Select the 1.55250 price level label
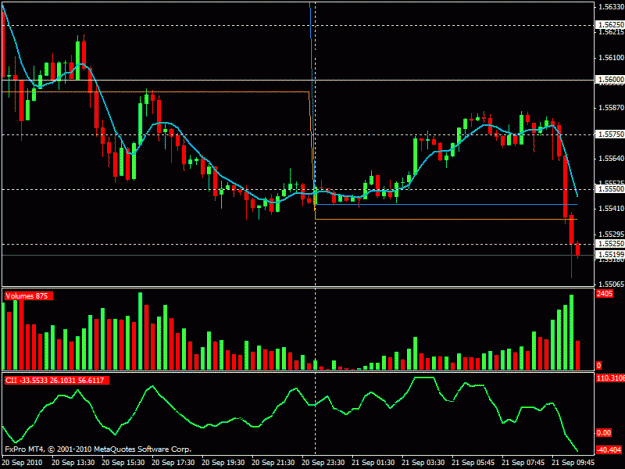The width and height of the screenshot is (625, 469). 610,244
